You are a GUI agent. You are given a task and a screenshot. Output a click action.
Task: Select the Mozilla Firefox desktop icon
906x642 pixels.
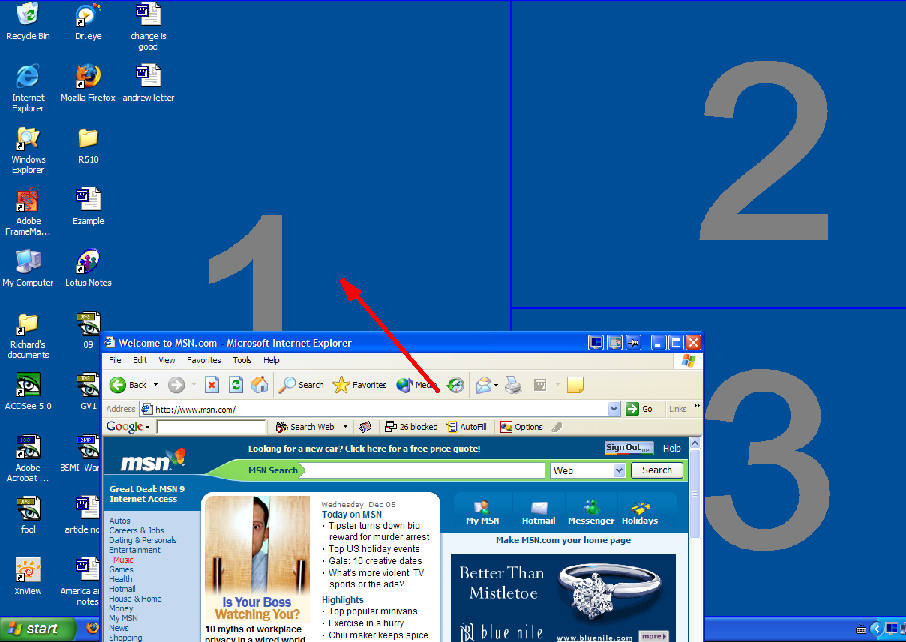pos(88,83)
